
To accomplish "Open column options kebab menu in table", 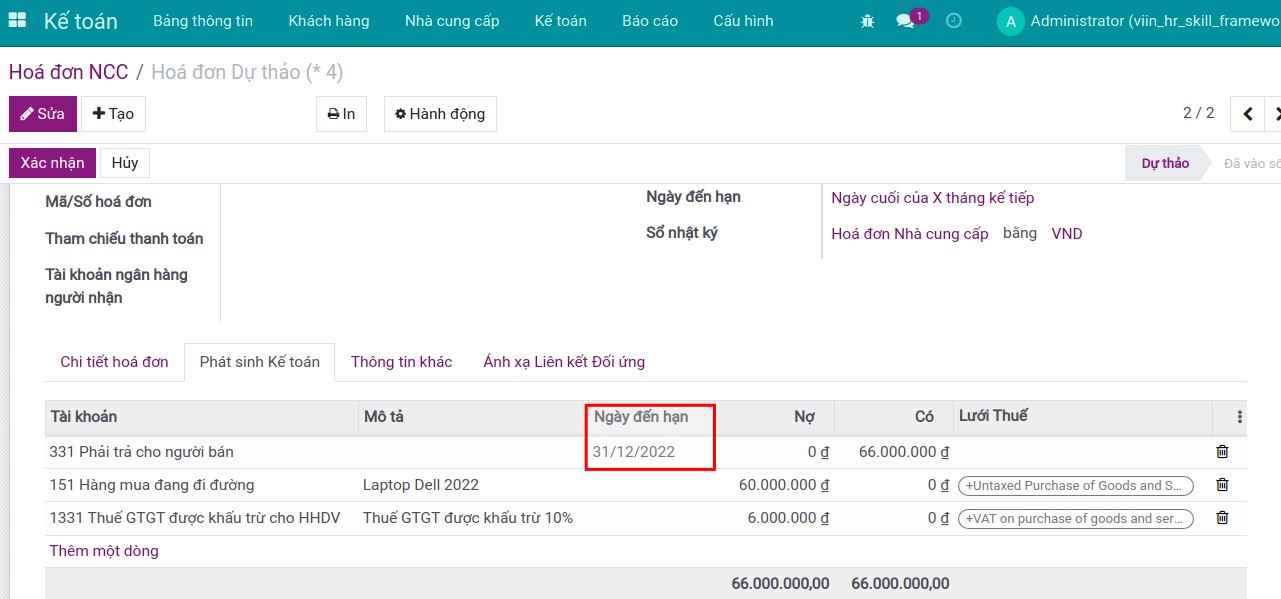I will [x=1240, y=417].
